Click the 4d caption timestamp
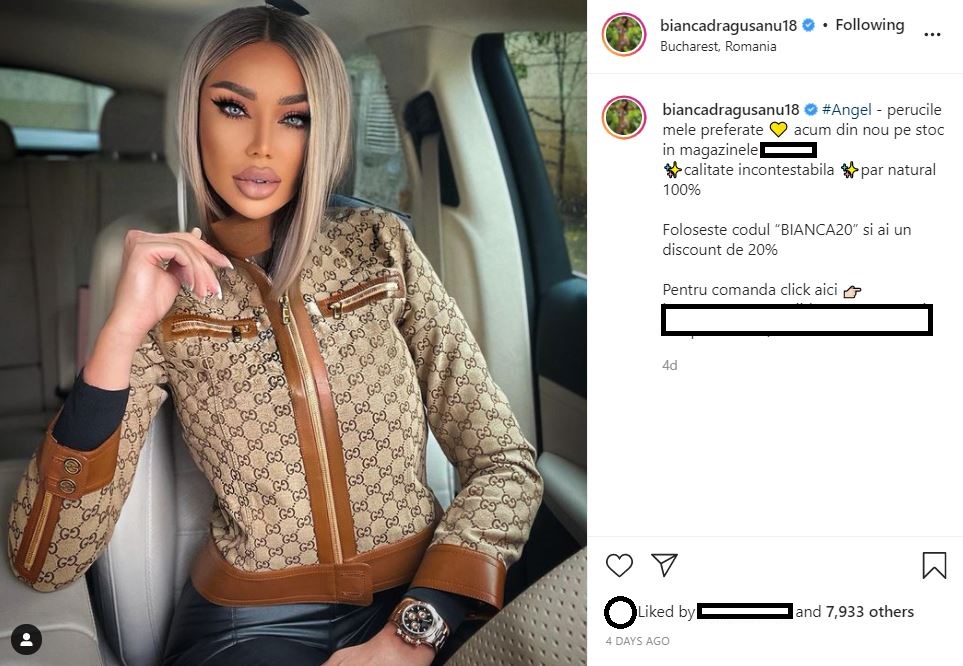Viewport: 963px width, 666px height. point(669,365)
